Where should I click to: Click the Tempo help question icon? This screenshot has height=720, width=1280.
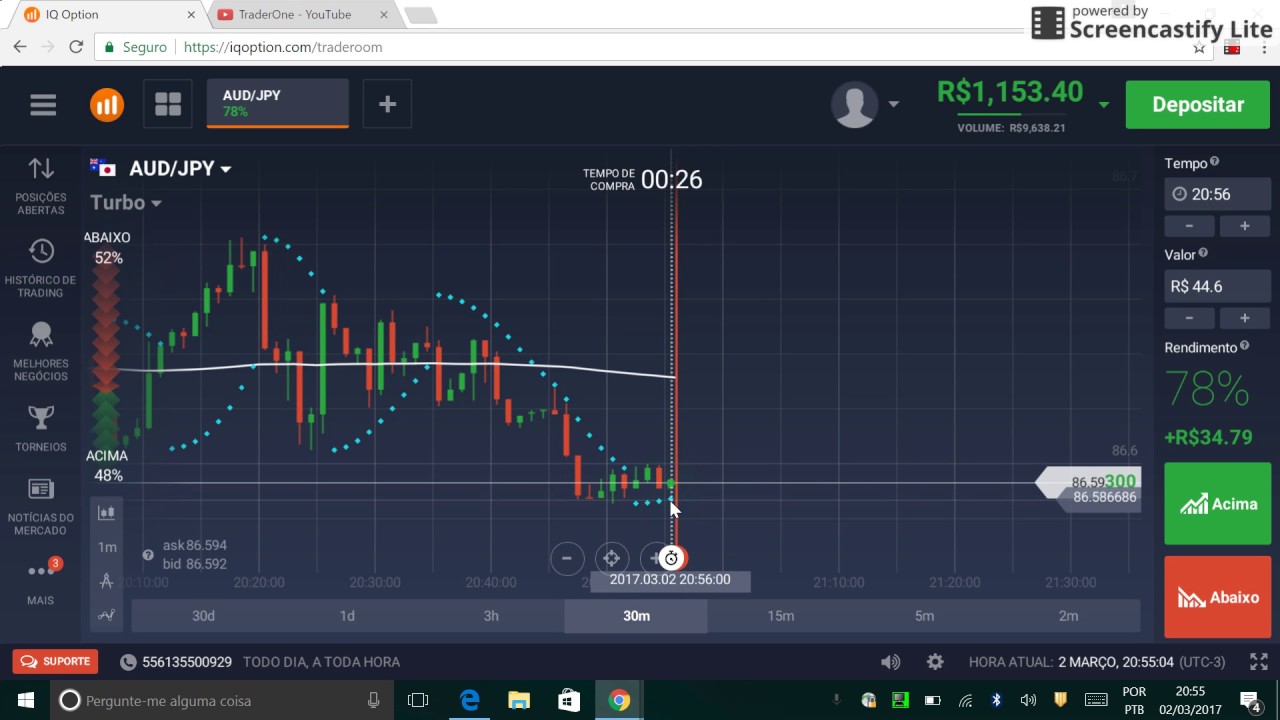point(1215,162)
